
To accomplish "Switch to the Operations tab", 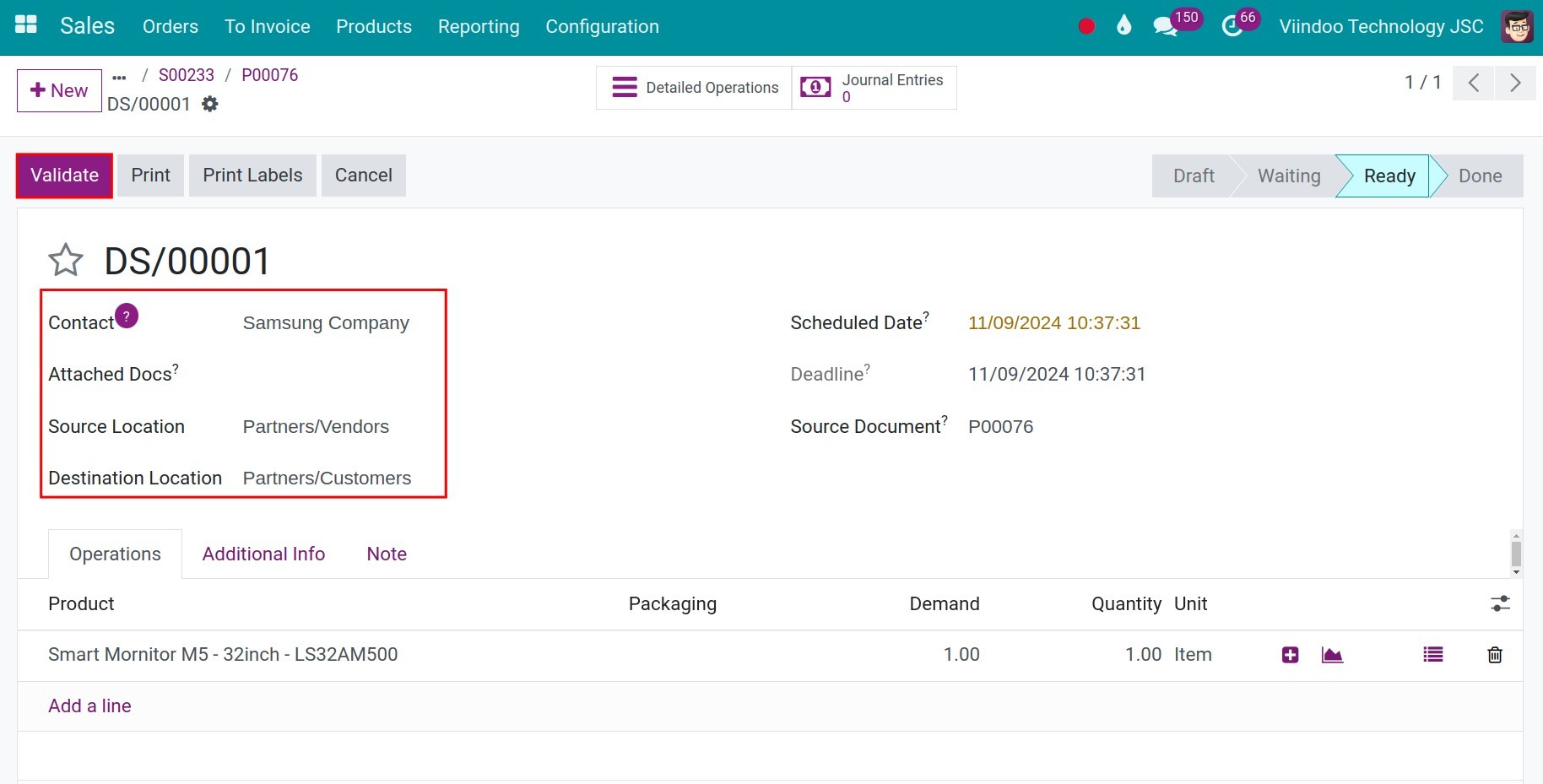I will 115,554.
